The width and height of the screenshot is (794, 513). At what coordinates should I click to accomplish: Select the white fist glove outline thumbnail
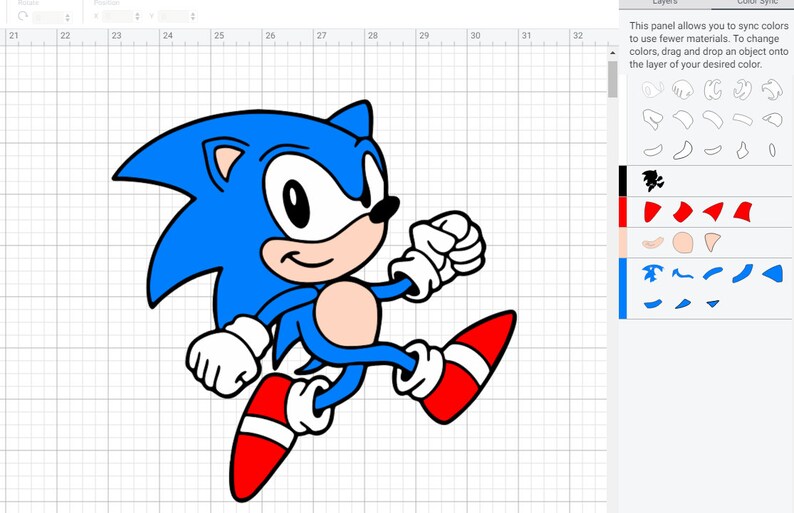click(x=683, y=90)
